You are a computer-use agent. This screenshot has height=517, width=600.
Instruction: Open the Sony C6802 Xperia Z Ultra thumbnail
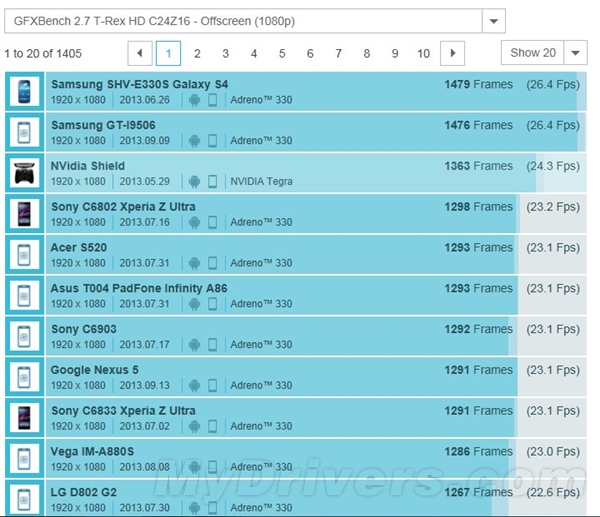pos(24,214)
